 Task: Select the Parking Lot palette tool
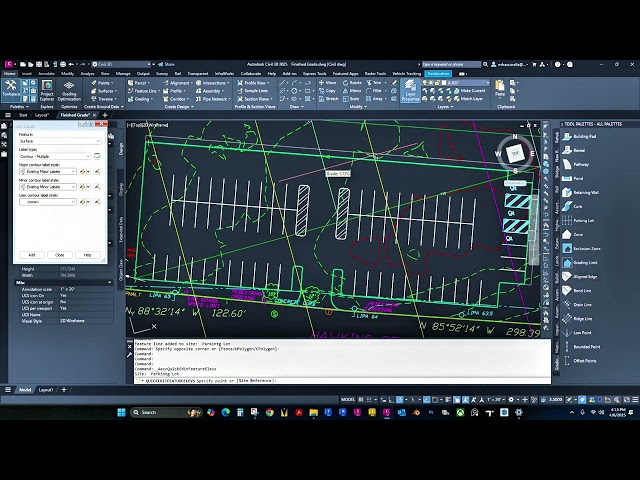coord(578,220)
